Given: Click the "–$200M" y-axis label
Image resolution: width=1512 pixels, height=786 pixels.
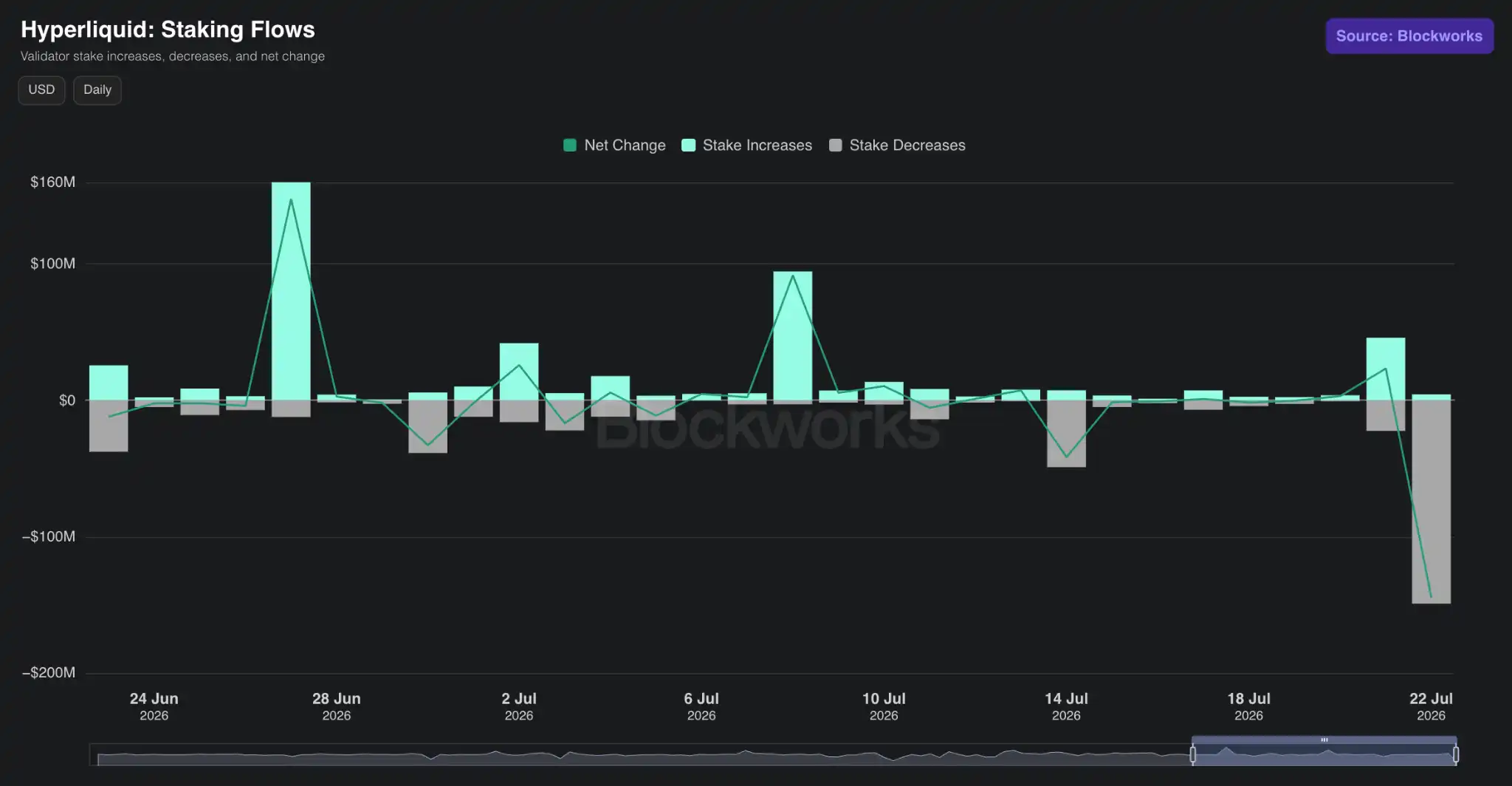Looking at the screenshot, I should [x=49, y=672].
